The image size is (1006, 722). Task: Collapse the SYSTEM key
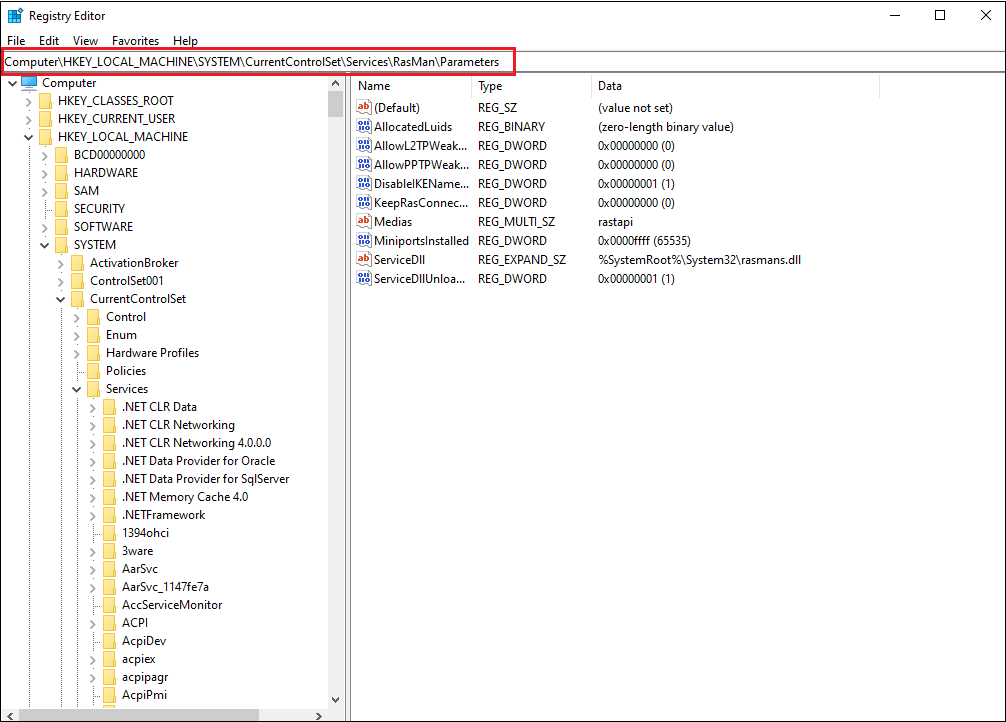[44, 245]
